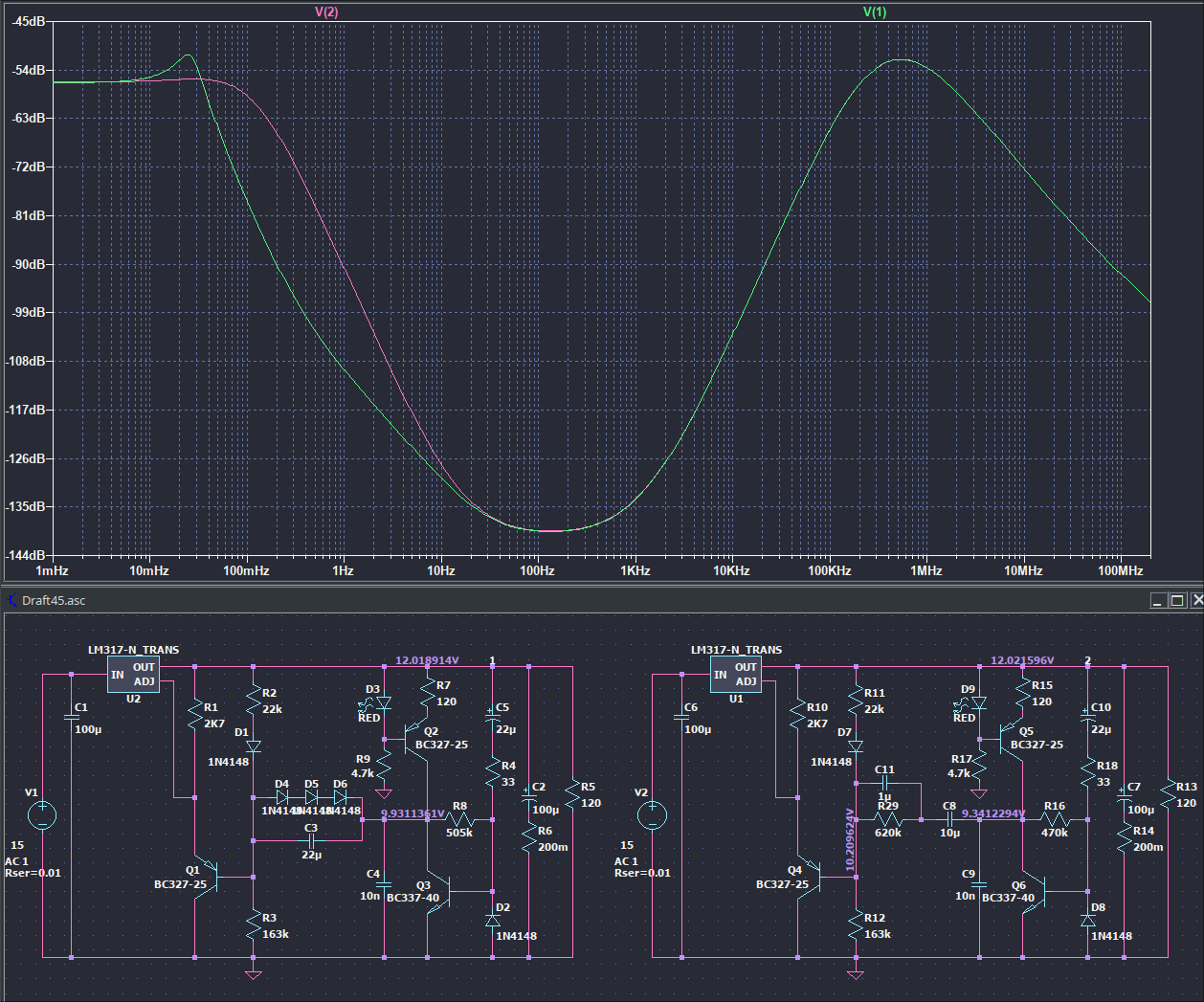Click the AC 1 text under V2
The width and height of the screenshot is (1204, 1002).
coord(628,861)
